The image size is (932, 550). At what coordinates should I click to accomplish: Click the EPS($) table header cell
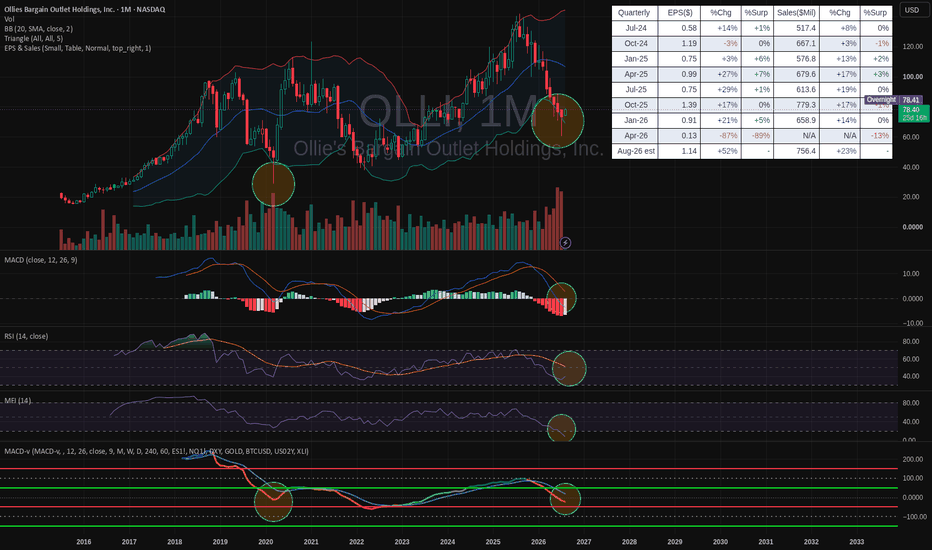click(679, 12)
